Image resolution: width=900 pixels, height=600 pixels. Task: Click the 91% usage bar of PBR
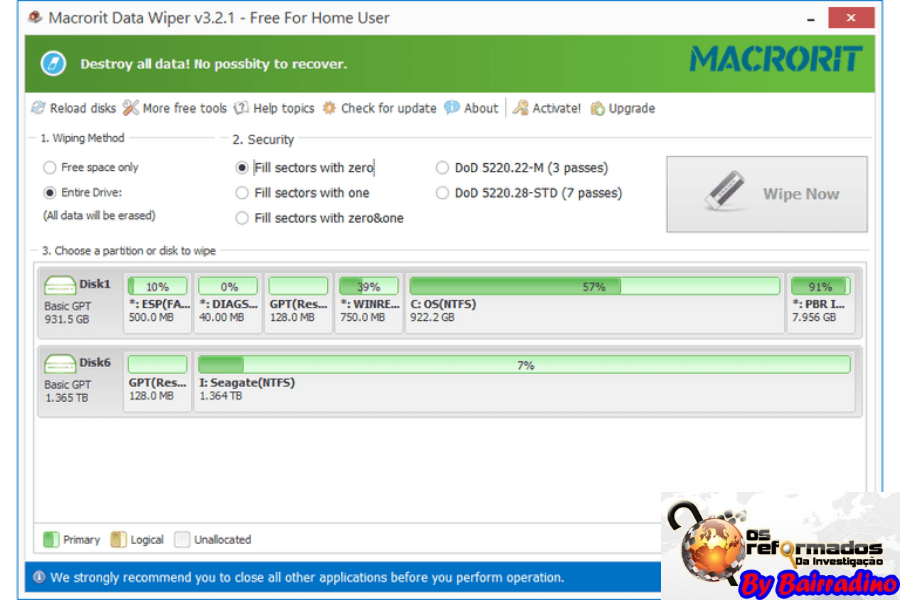click(821, 286)
